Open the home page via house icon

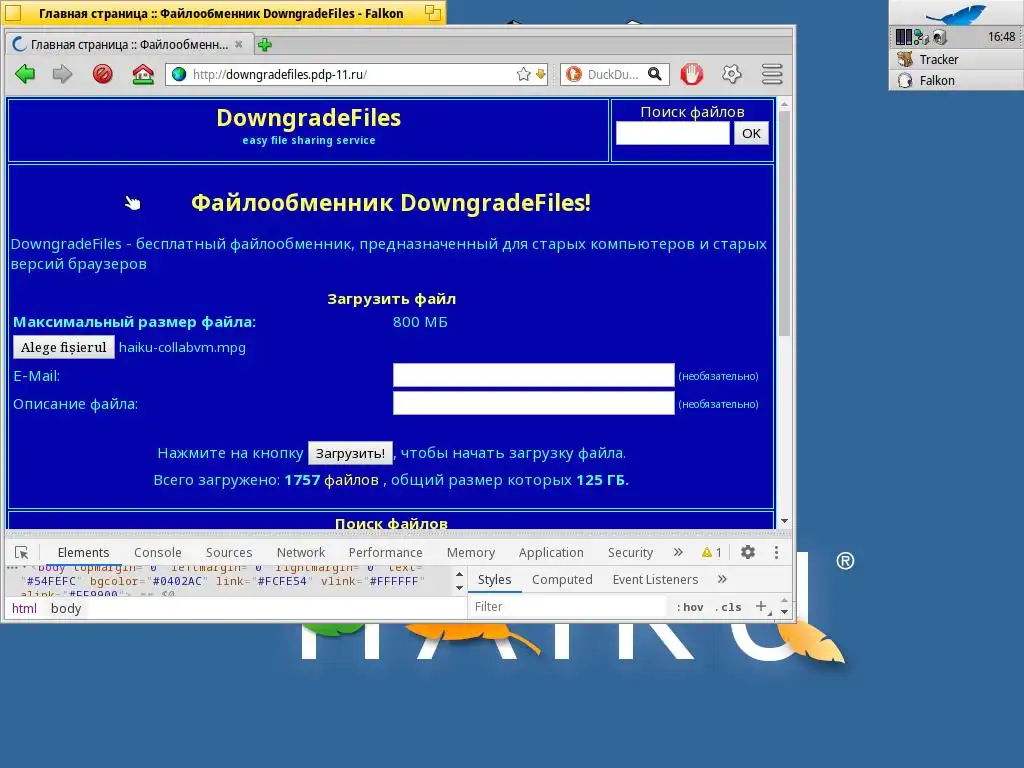[x=143, y=74]
